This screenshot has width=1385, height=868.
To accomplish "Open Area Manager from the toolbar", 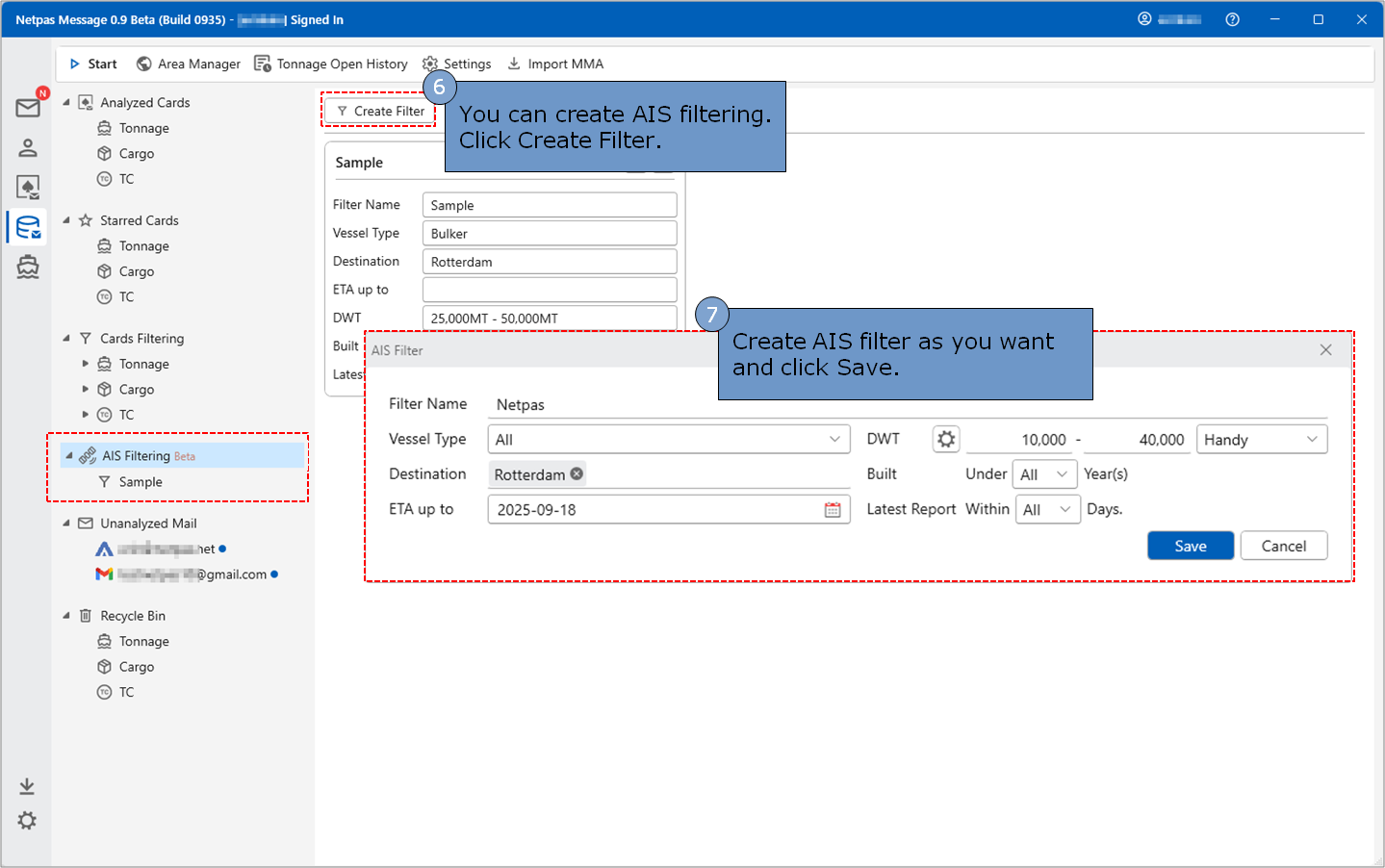I will 189,64.
